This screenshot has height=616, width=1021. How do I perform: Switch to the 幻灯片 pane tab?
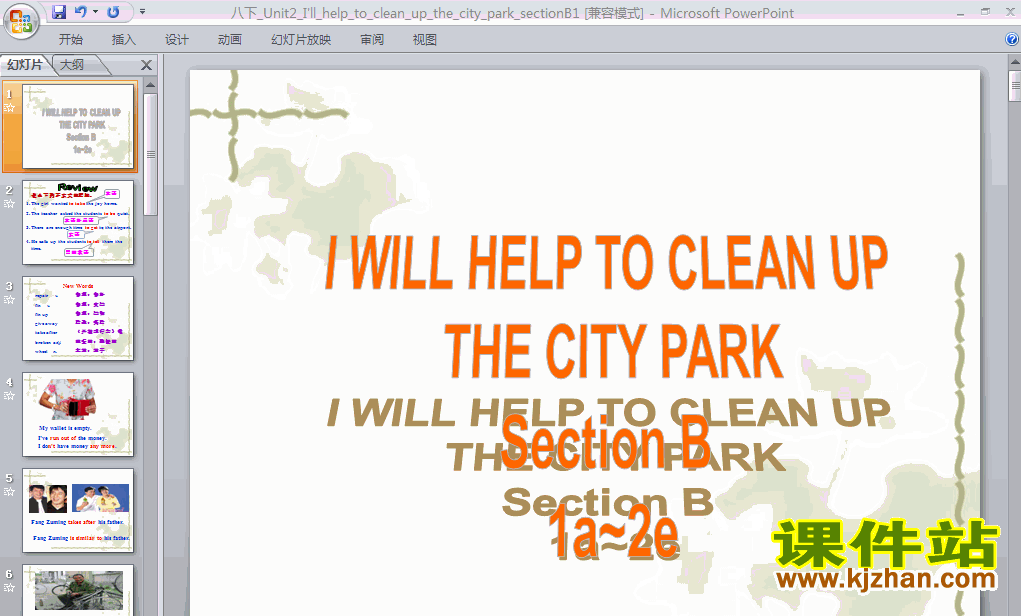pos(25,64)
